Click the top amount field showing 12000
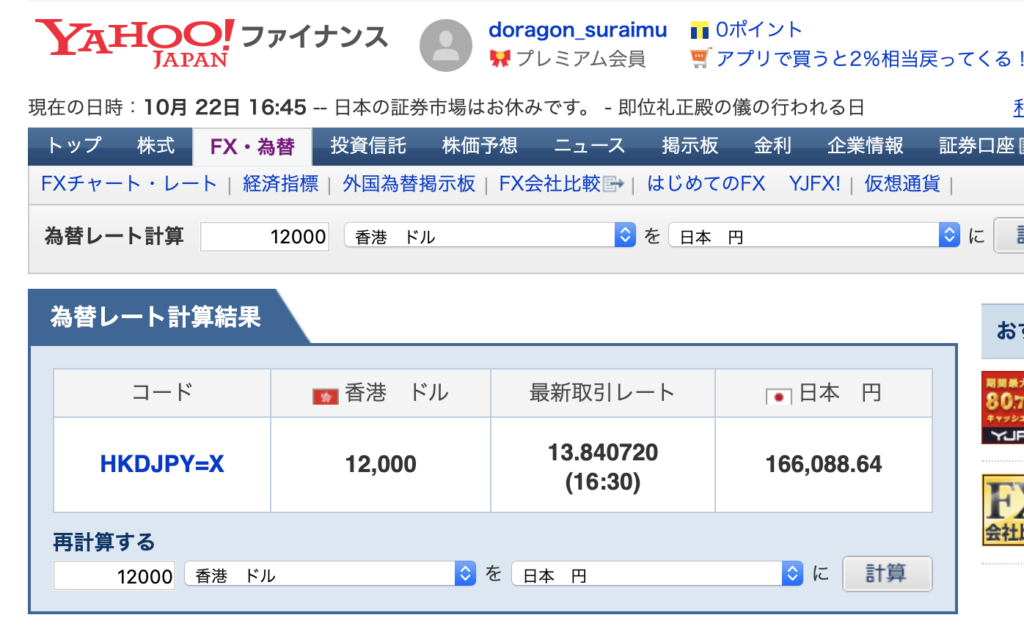 (x=264, y=237)
